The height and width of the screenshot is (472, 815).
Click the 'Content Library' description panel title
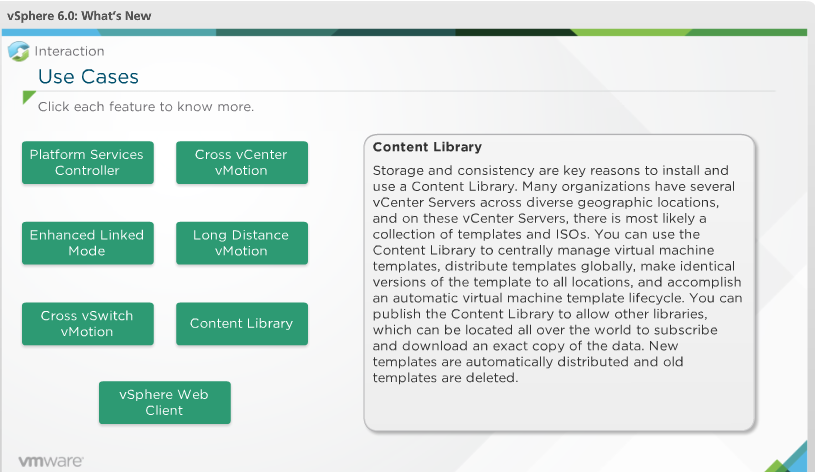coord(427,147)
